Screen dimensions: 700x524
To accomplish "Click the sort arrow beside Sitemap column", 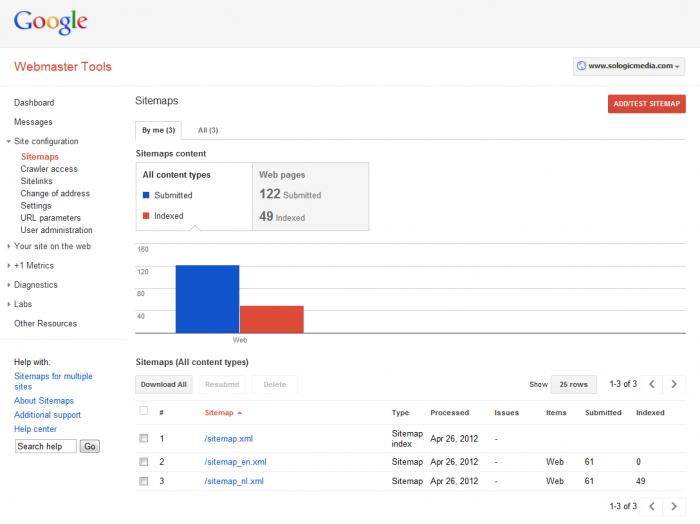I will click(x=240, y=412).
